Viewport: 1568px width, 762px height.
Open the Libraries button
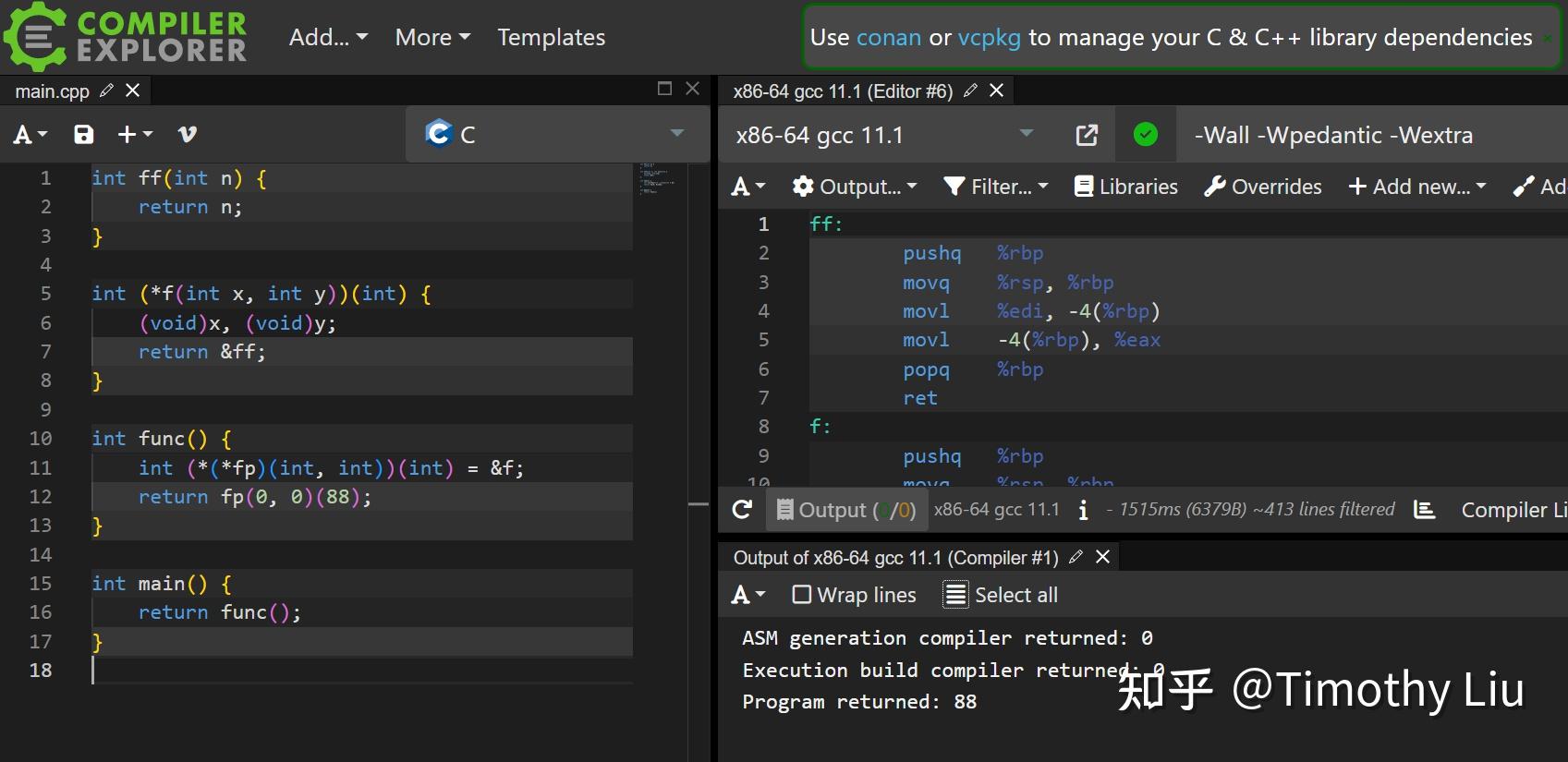point(1126,187)
